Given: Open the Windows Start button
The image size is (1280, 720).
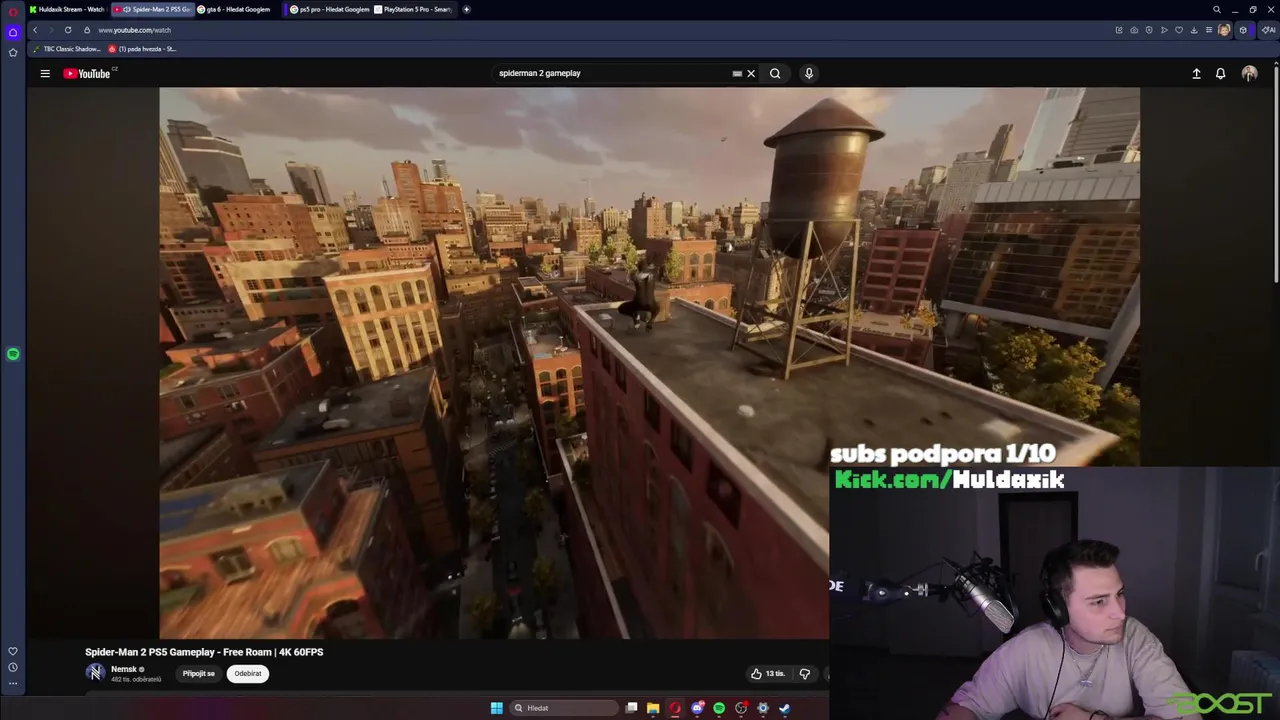Looking at the screenshot, I should point(497,708).
